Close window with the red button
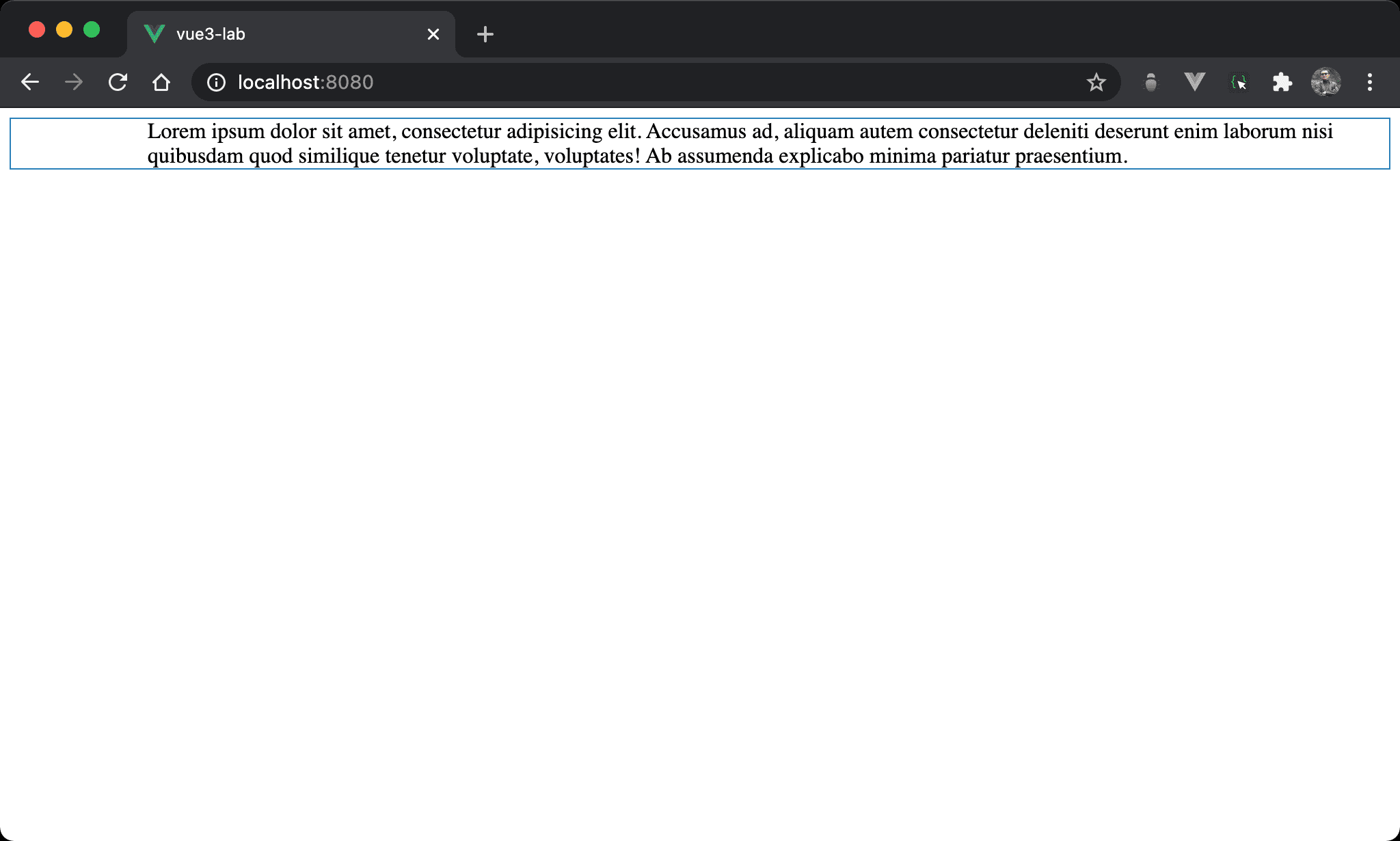The image size is (1400, 841). 37,30
